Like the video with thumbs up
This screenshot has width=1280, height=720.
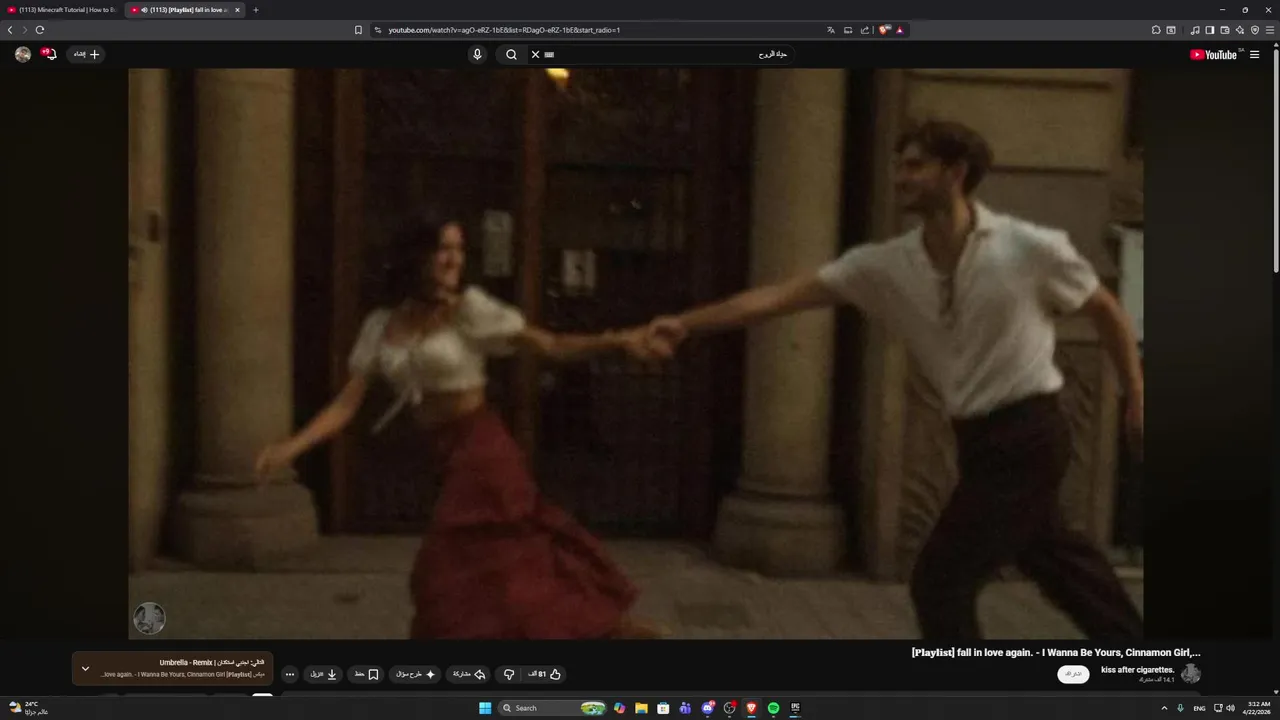pyautogui.click(x=545, y=674)
